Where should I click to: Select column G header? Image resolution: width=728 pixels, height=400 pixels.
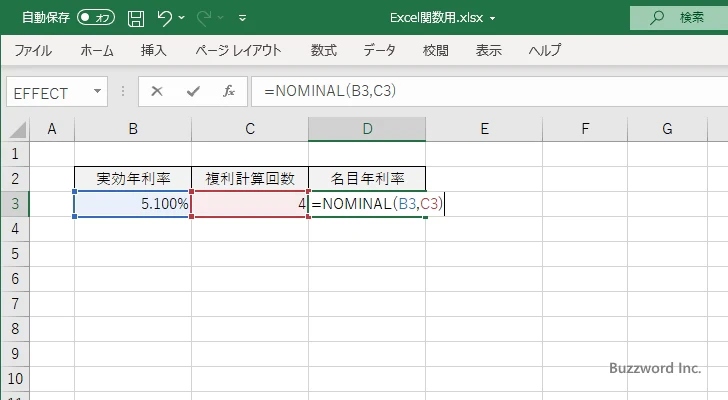coord(667,129)
